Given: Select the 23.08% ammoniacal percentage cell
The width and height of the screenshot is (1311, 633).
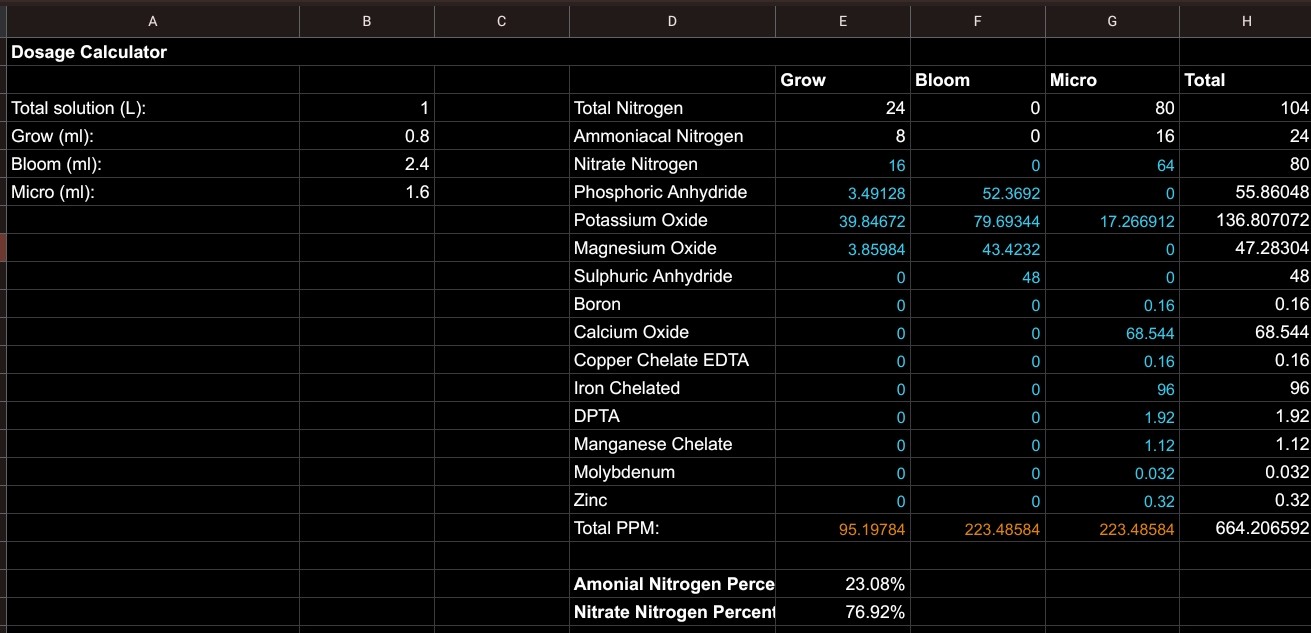Looking at the screenshot, I should (842, 584).
